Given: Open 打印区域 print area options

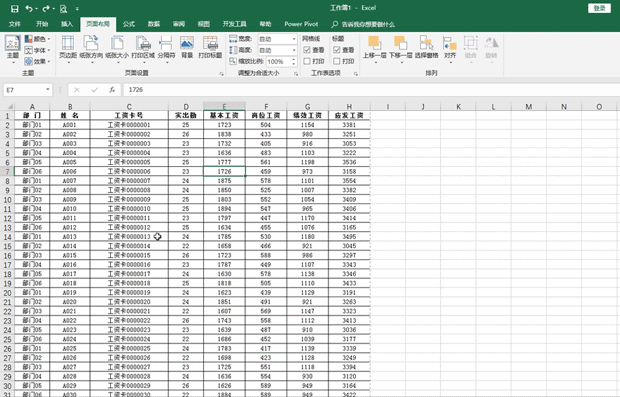Looking at the screenshot, I should [143, 49].
